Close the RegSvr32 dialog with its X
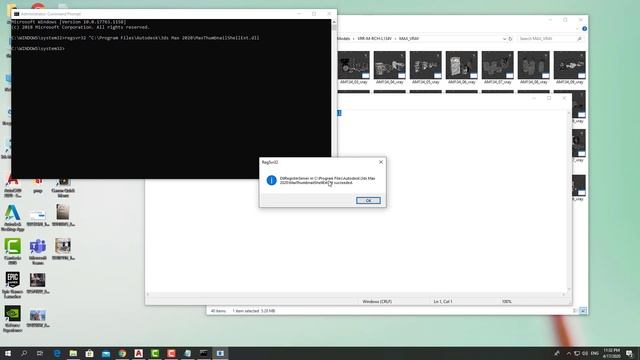The image size is (640, 360). point(381,162)
